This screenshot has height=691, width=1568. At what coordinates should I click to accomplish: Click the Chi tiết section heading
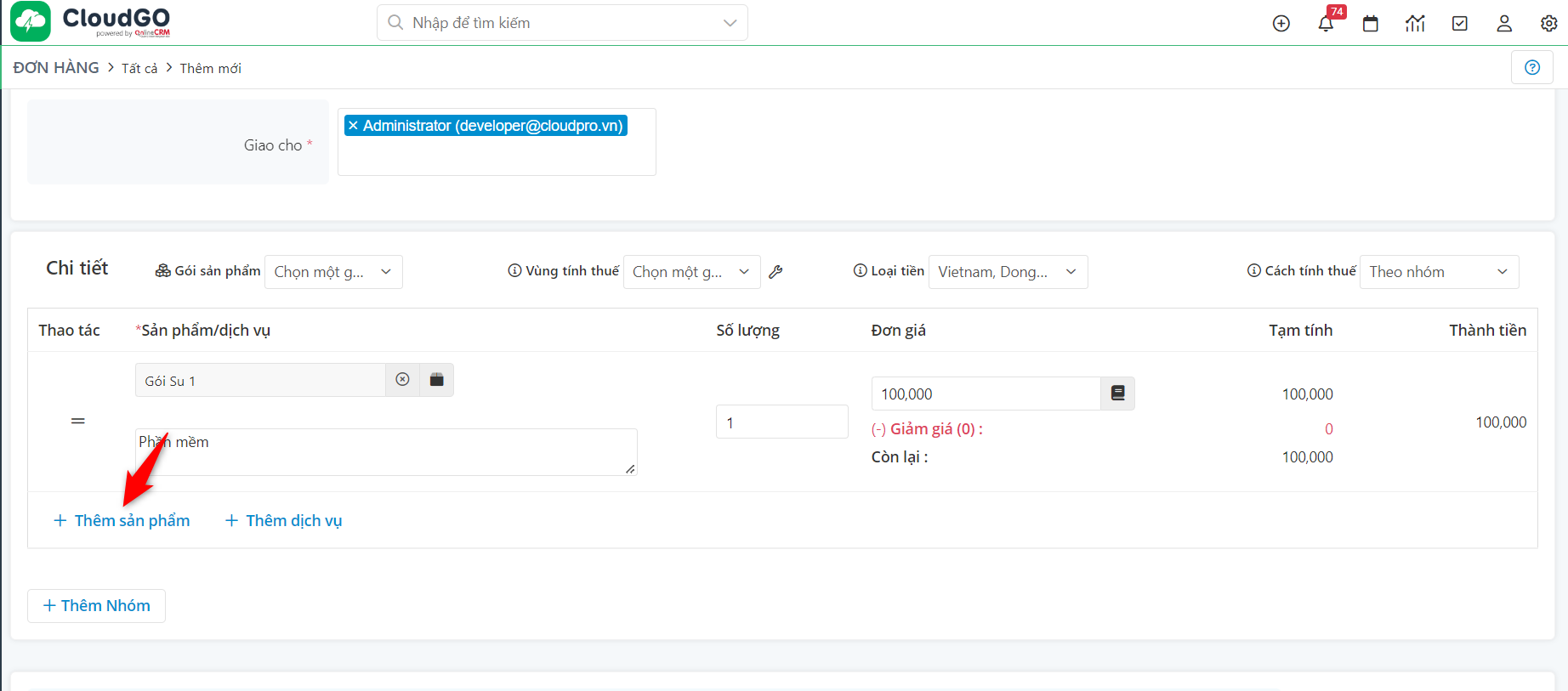pos(77,269)
